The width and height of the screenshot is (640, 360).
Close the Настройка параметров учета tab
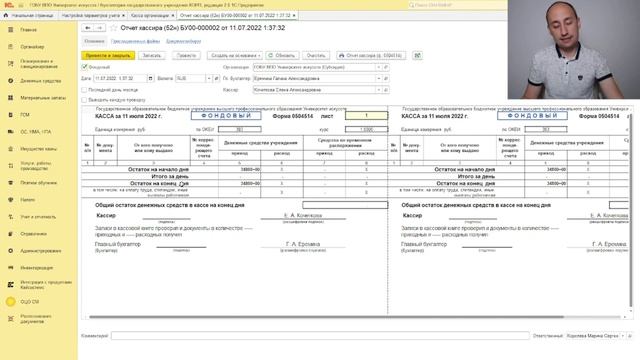[124, 16]
